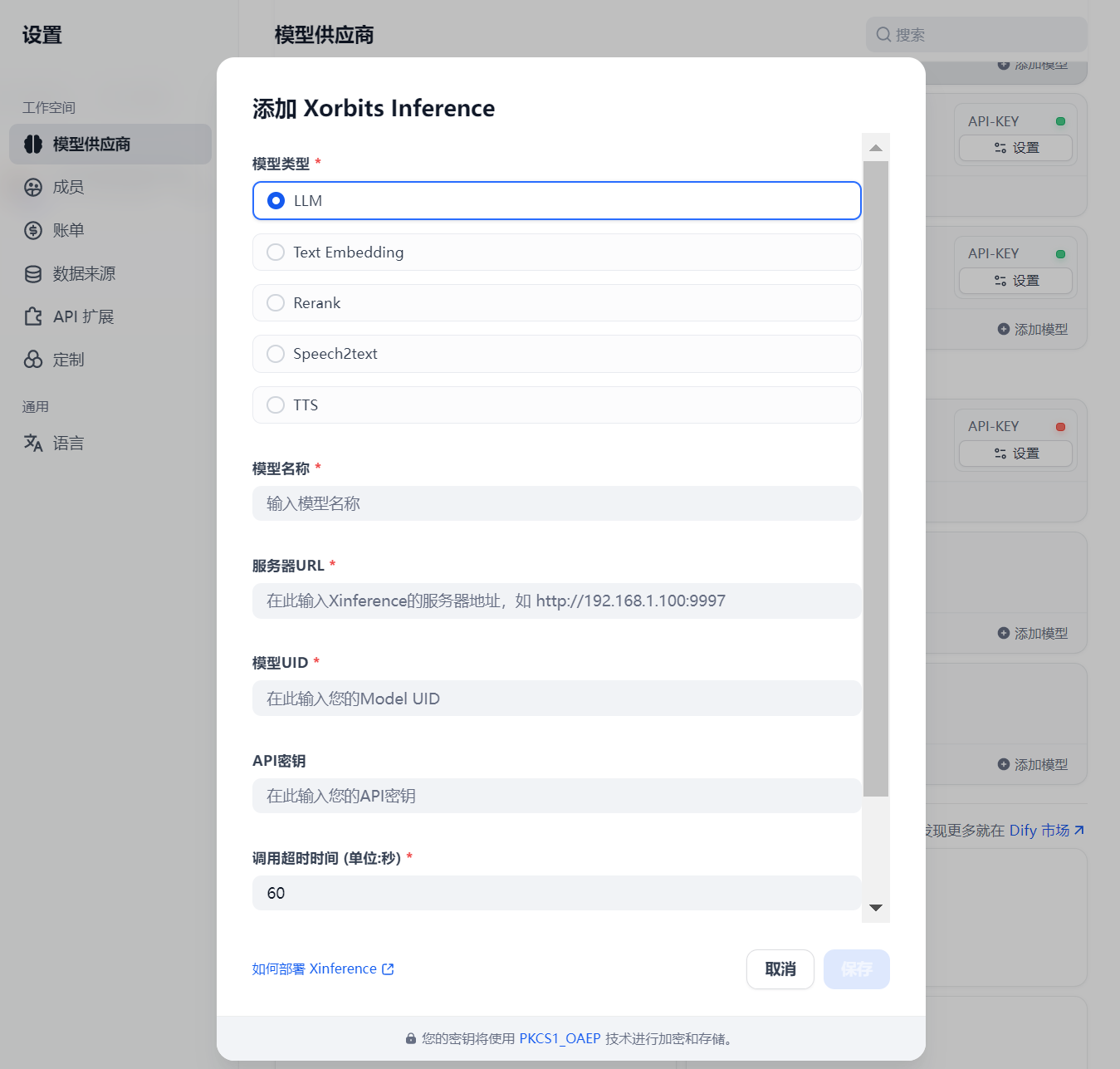The width and height of the screenshot is (1120, 1069).
Task: Click the invoke timeout field showing 60
Action: pyautogui.click(x=556, y=893)
